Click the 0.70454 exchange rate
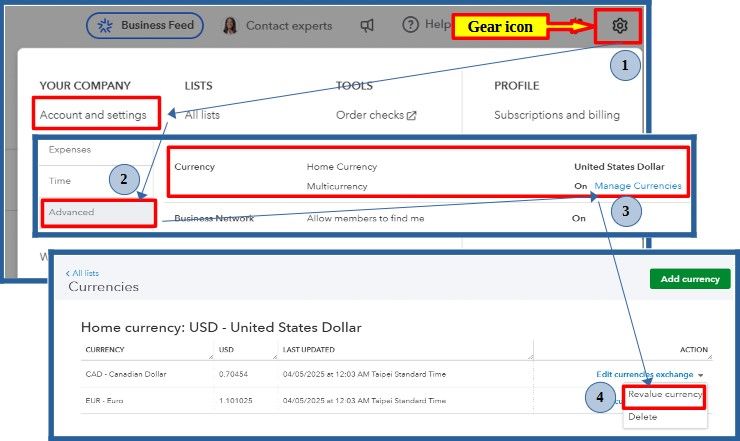Image resolution: width=740 pixels, height=441 pixels. point(233,374)
